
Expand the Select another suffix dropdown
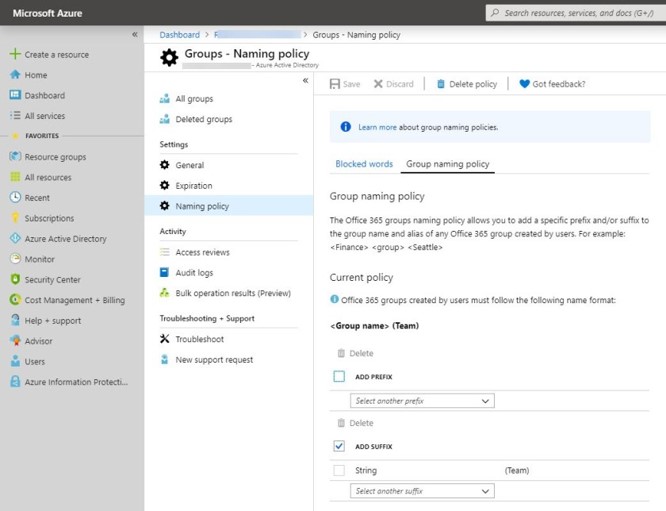[x=422, y=491]
